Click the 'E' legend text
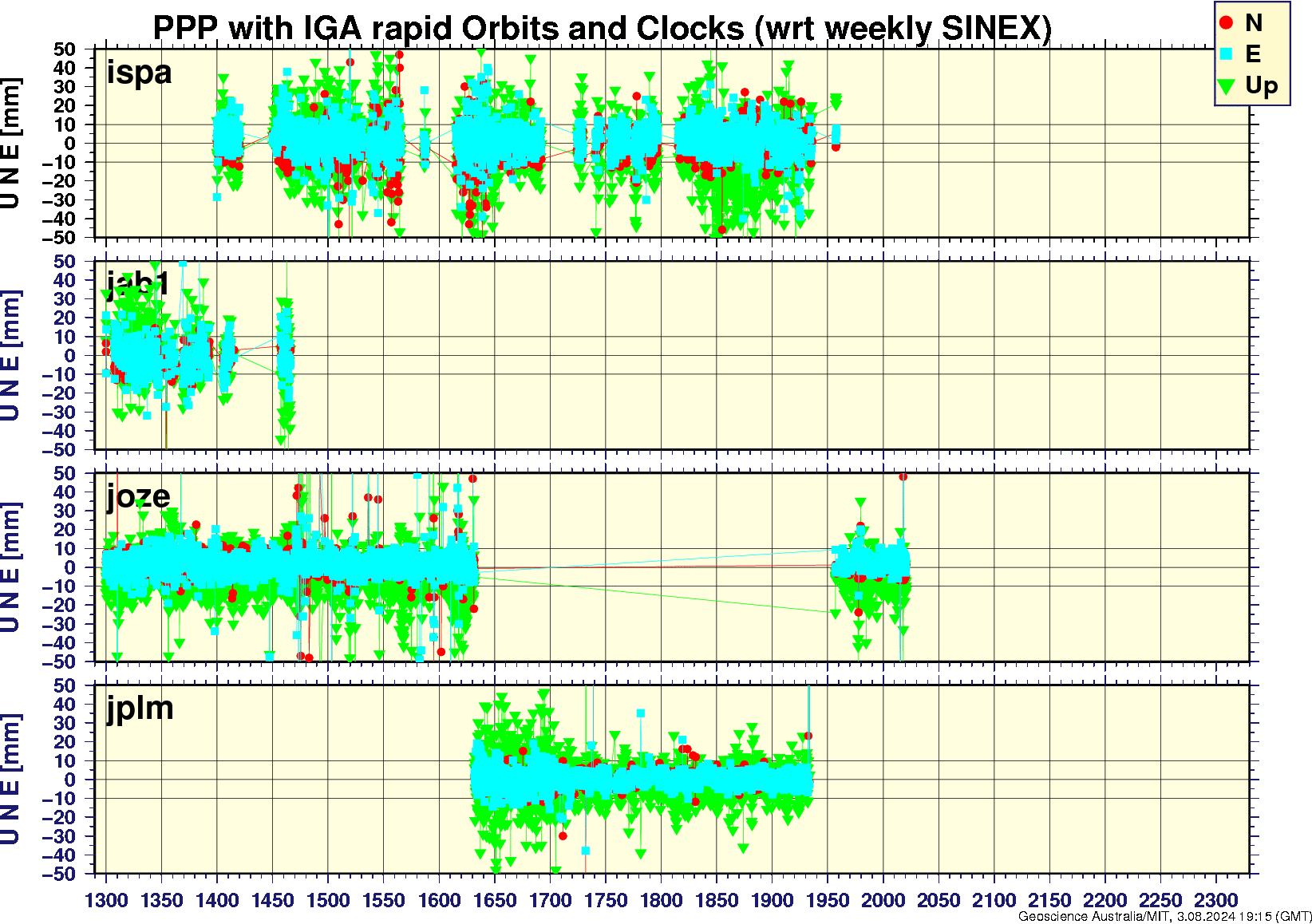The height and width of the screenshot is (924, 1312). tap(1253, 54)
